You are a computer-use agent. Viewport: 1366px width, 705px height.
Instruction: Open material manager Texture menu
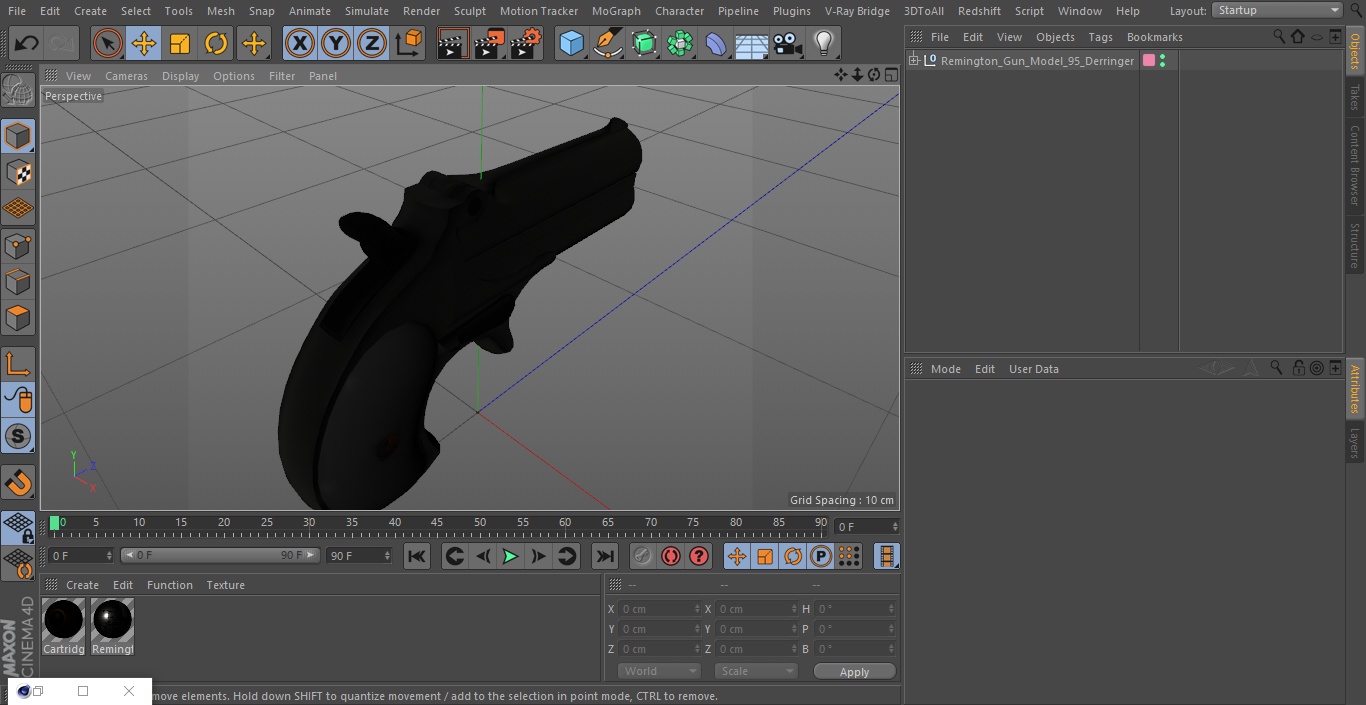225,585
